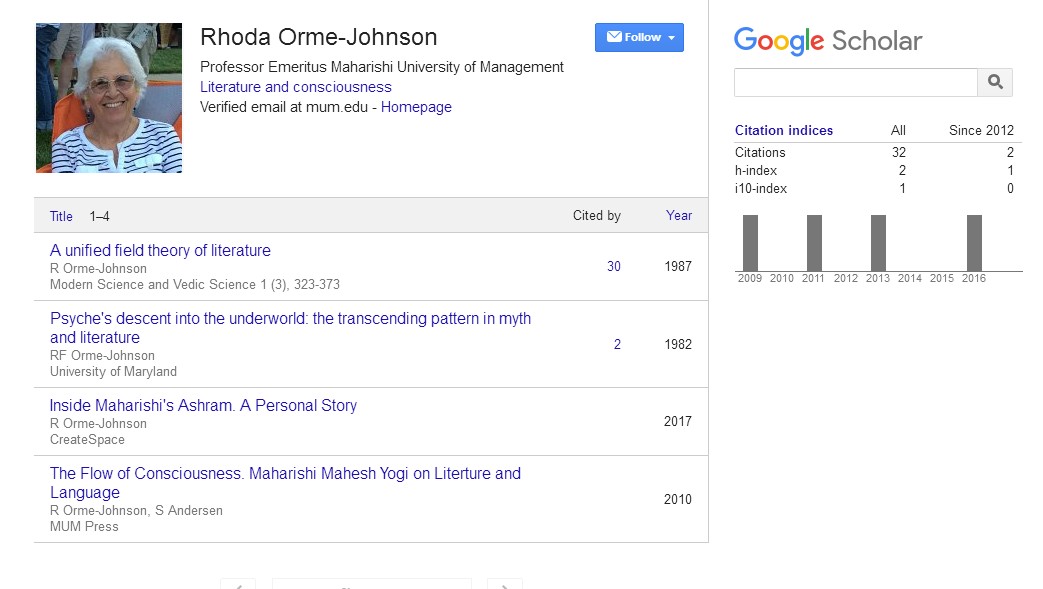
Task: Click 'Professor Emeritus Maharishi University of Management'
Action: click(x=382, y=67)
